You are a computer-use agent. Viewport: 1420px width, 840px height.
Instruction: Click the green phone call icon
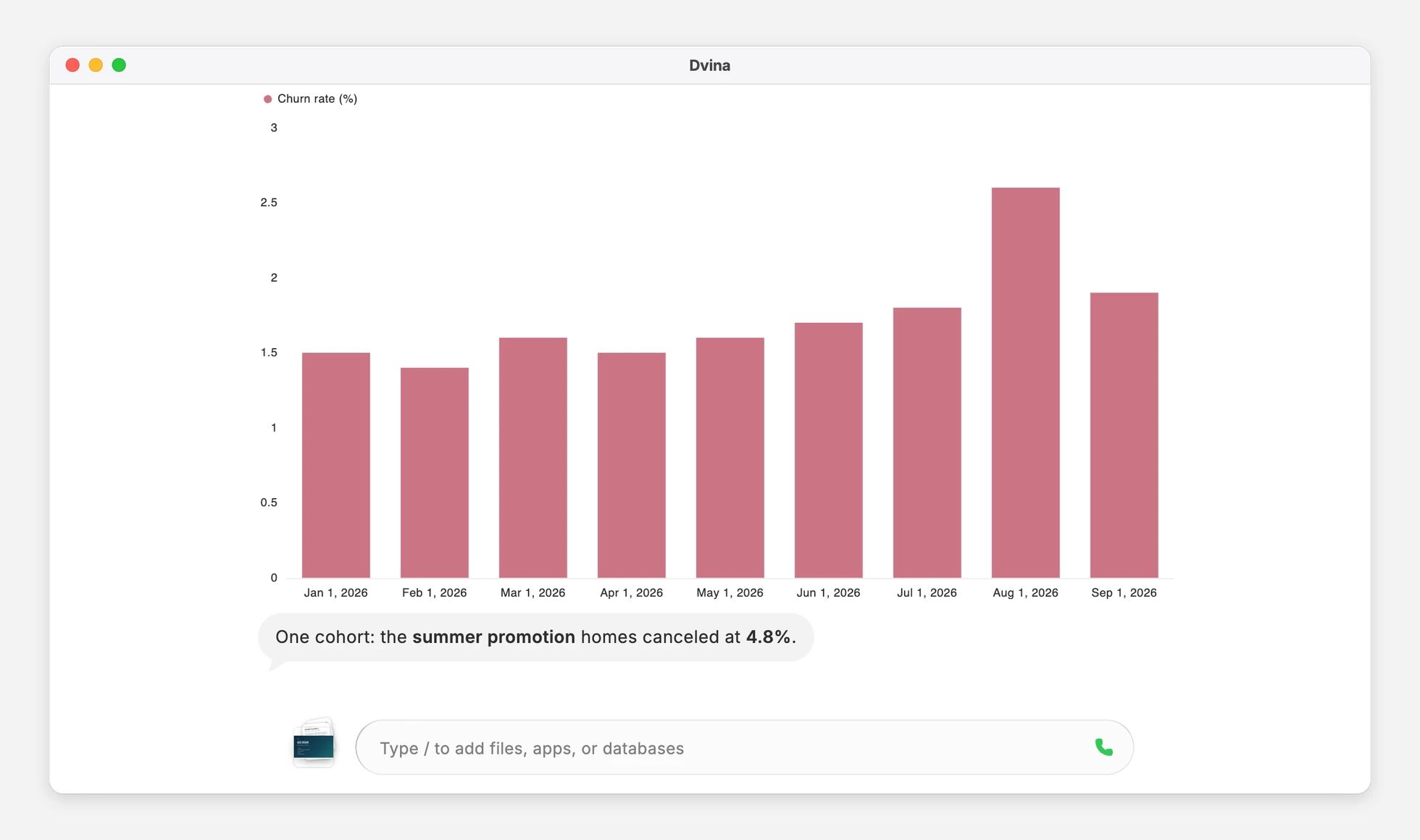coord(1103,747)
